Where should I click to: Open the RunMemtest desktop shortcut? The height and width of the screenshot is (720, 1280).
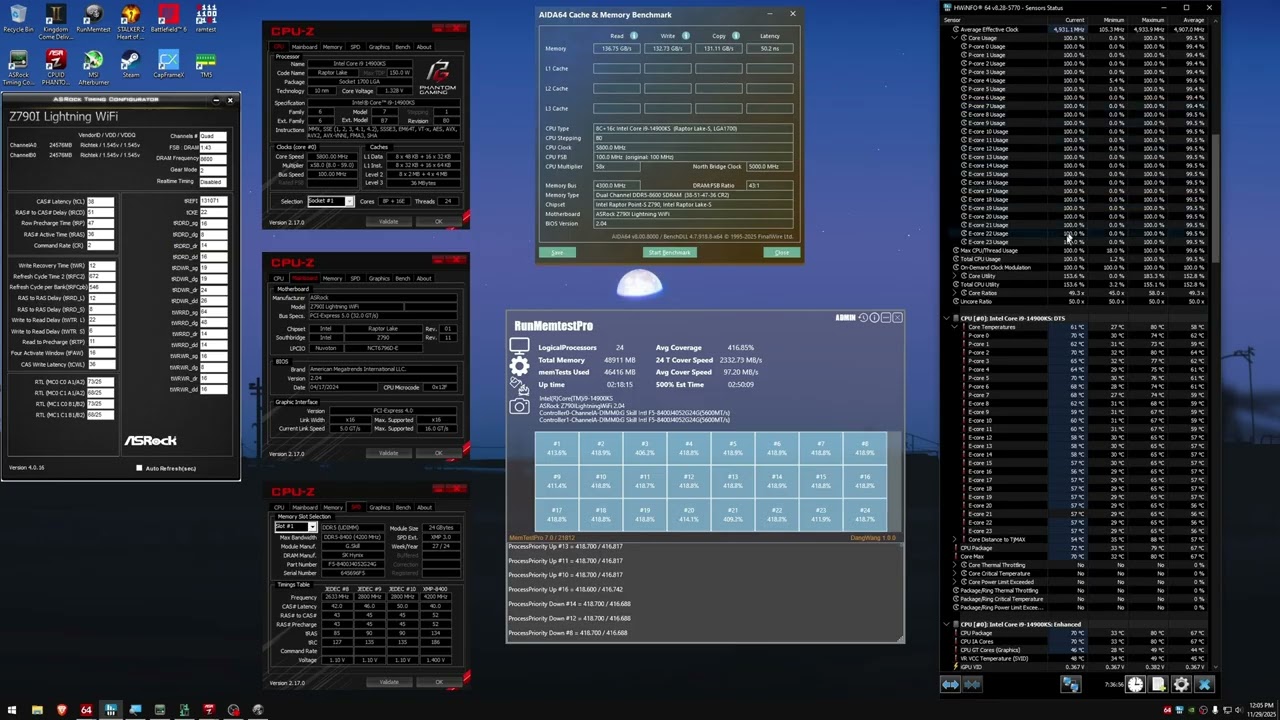(93, 19)
